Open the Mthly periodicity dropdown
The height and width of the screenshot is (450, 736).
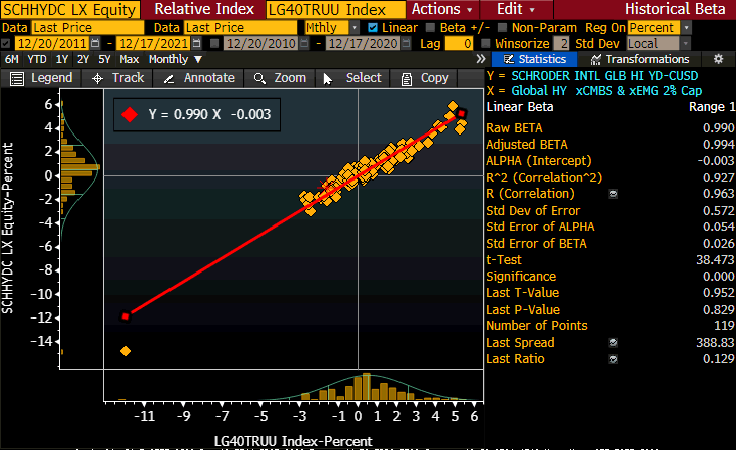click(x=328, y=28)
